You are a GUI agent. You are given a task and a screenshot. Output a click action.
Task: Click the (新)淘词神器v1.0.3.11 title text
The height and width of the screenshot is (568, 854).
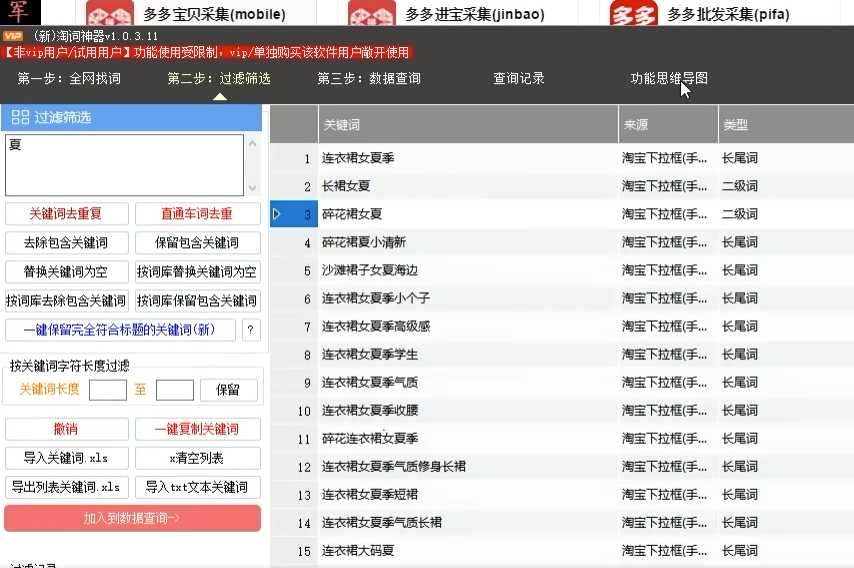click(x=95, y=36)
